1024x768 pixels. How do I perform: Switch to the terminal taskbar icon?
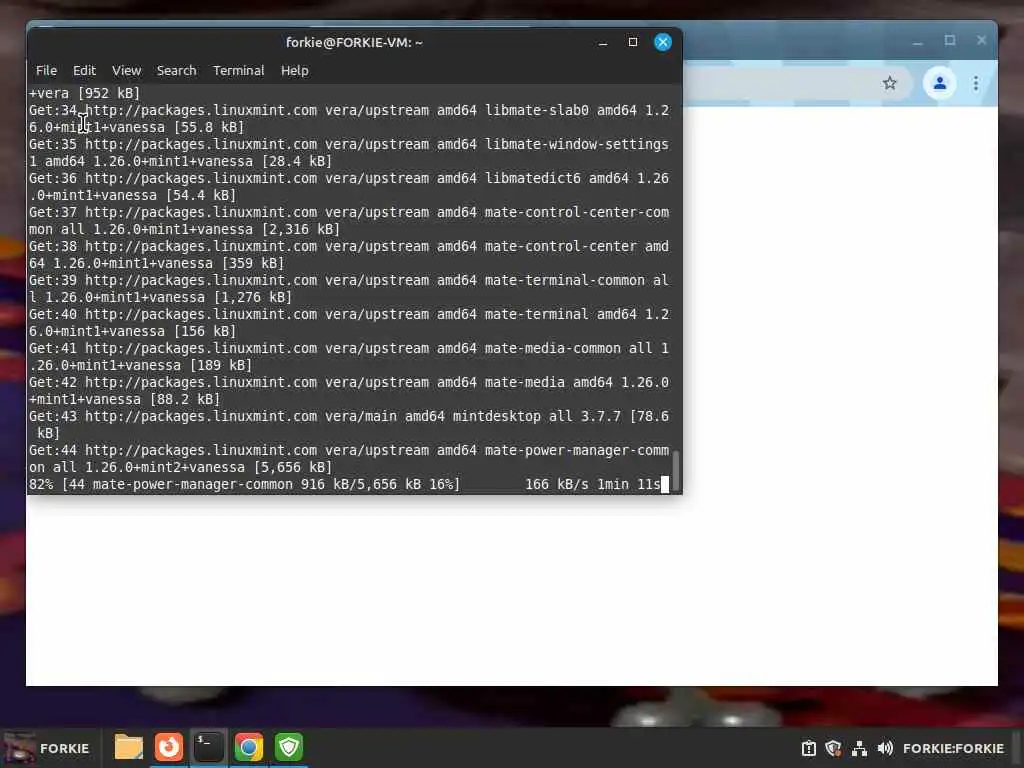(209, 747)
